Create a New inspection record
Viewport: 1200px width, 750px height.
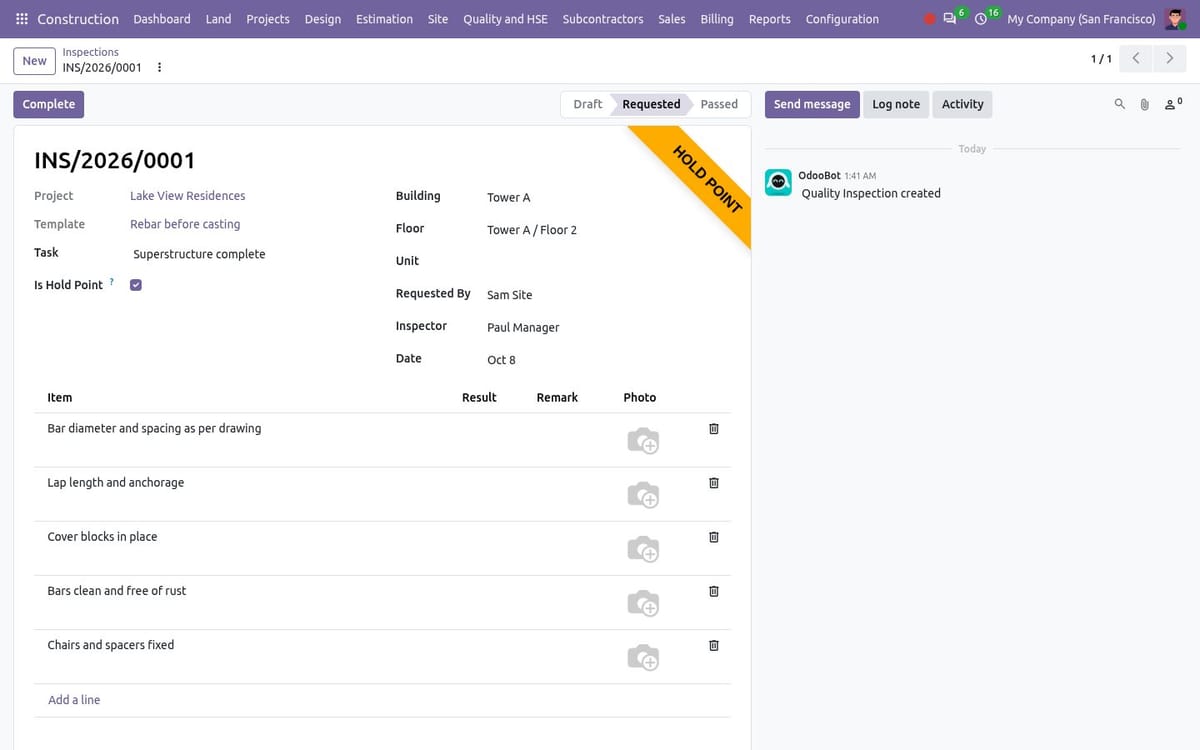pyautogui.click(x=35, y=61)
